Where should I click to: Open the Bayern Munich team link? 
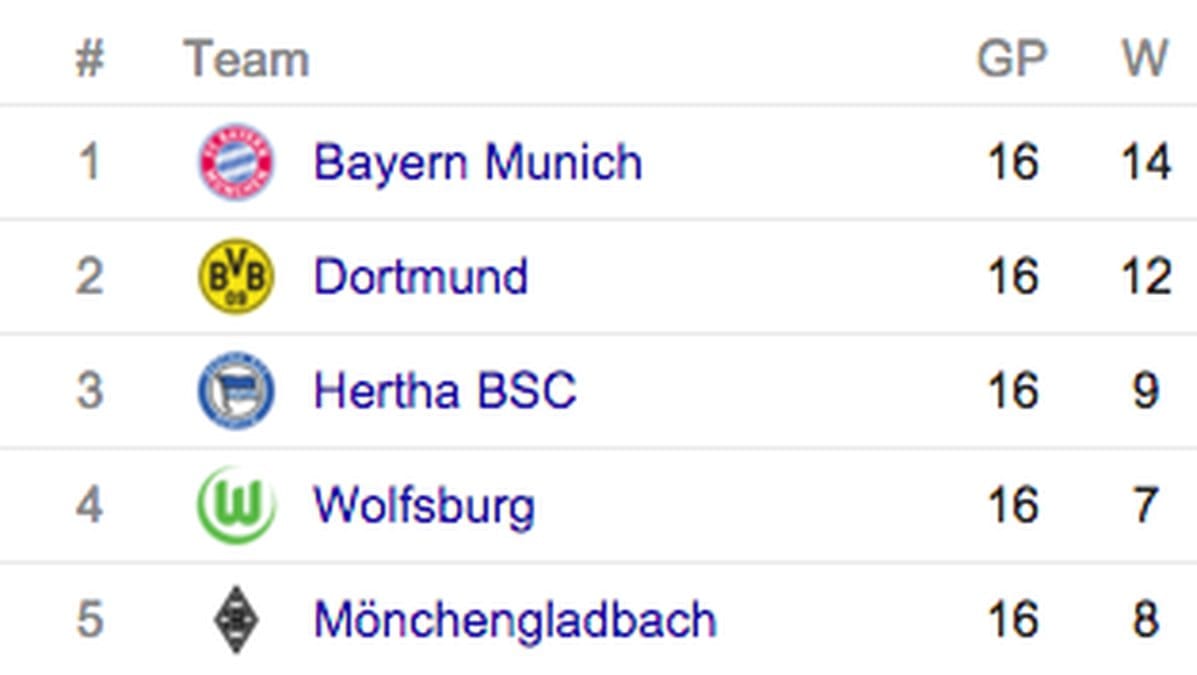[x=478, y=163]
